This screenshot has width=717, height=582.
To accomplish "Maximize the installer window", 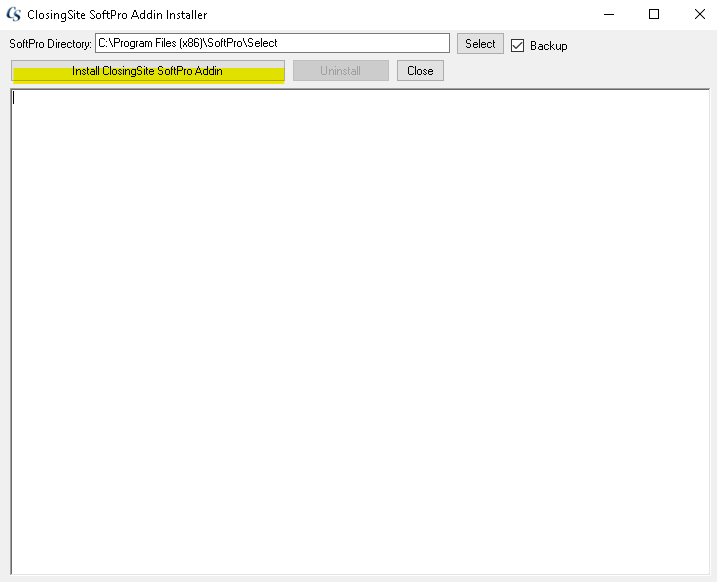I will point(654,15).
